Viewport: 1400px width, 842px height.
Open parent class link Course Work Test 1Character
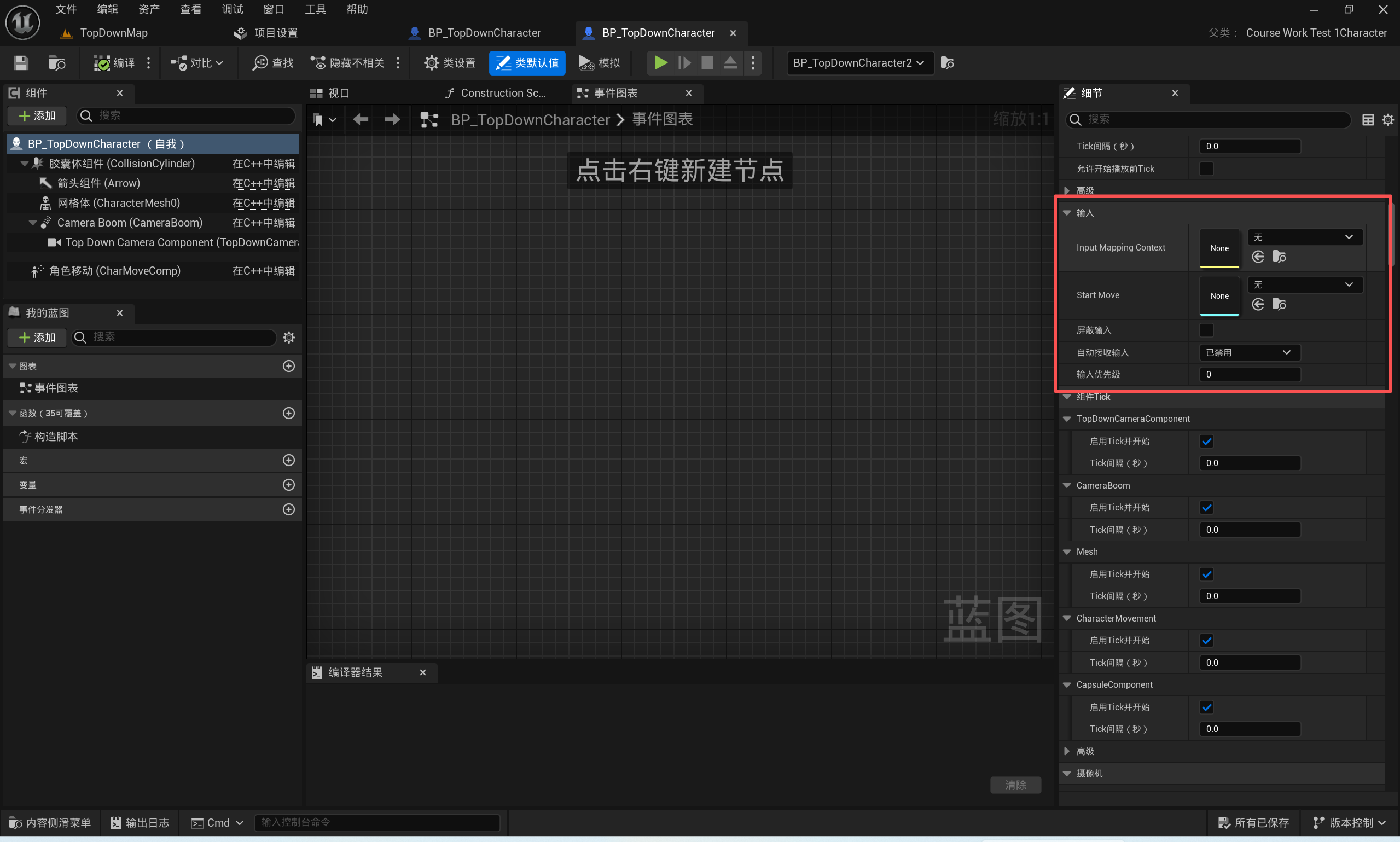pyautogui.click(x=1316, y=33)
